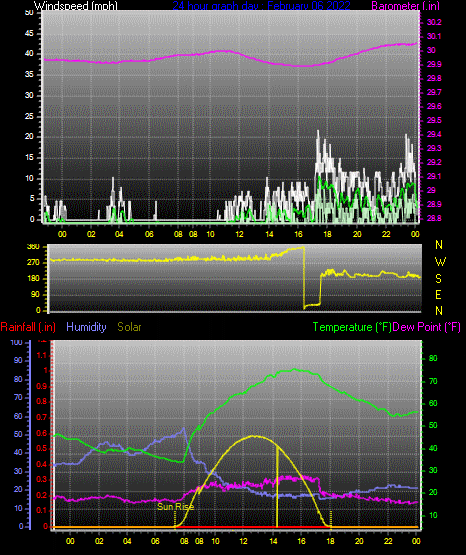Click the red 'Rainfall (.in)' legend label

coord(28,327)
